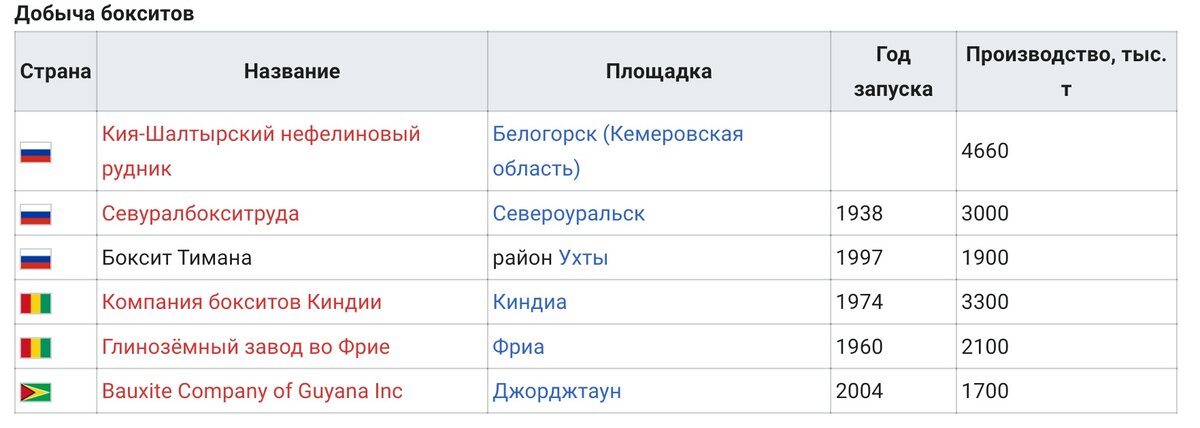The height and width of the screenshot is (428, 1200).
Task: Follow the Джорджтаун link
Action: 557,391
